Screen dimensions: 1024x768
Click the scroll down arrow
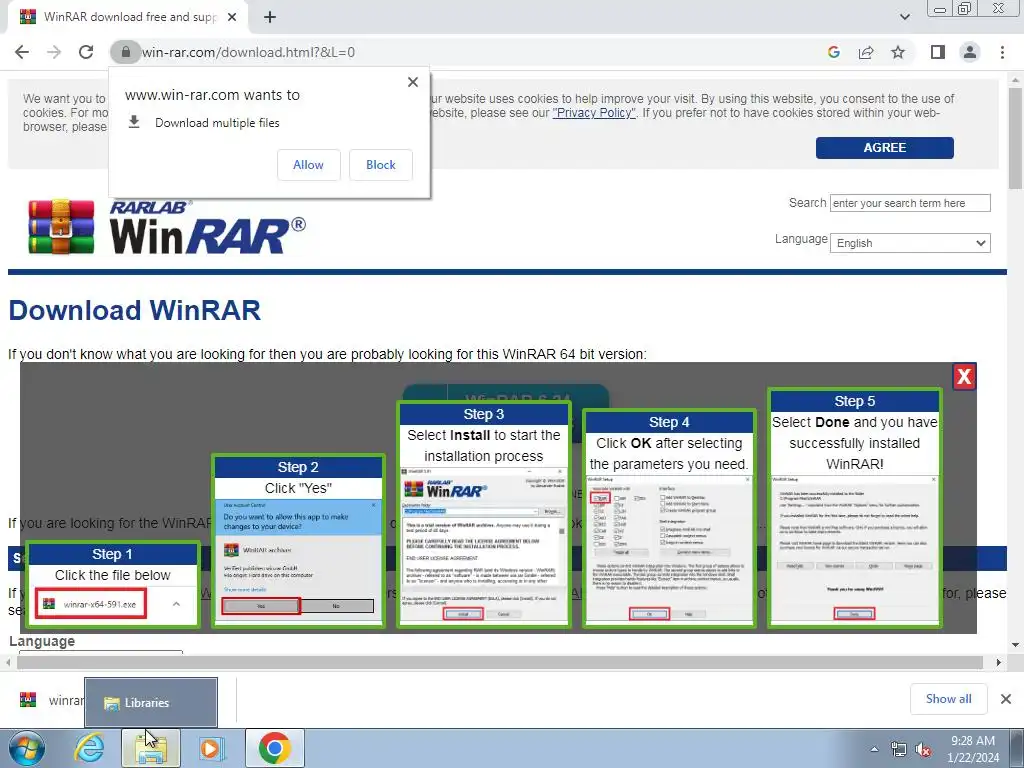[x=1015, y=645]
